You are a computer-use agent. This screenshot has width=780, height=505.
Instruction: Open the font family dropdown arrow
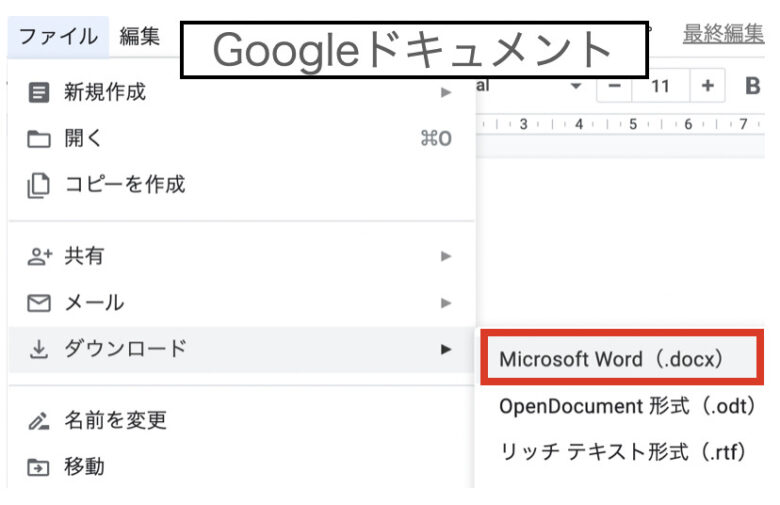(576, 86)
